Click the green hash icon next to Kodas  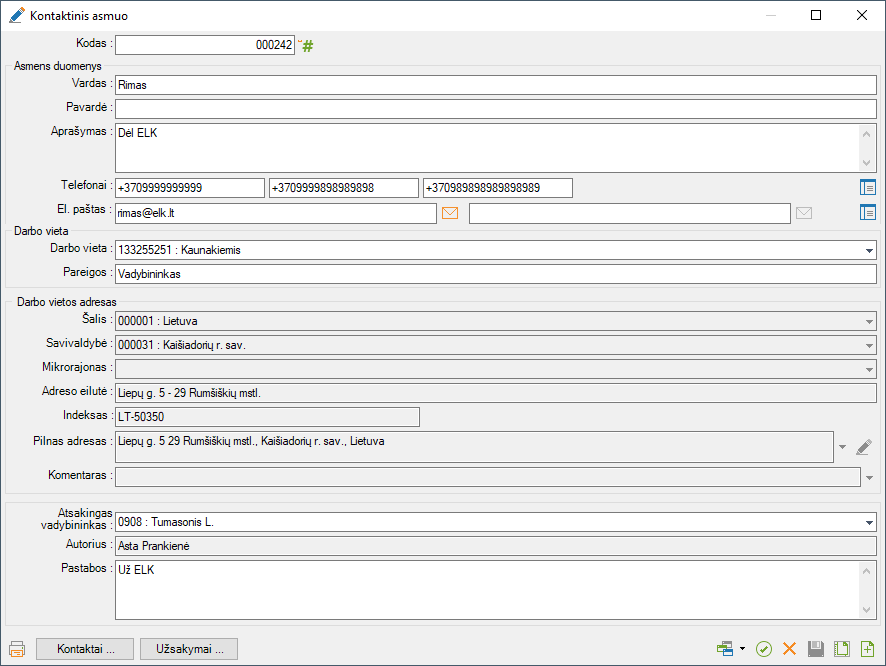[x=308, y=46]
